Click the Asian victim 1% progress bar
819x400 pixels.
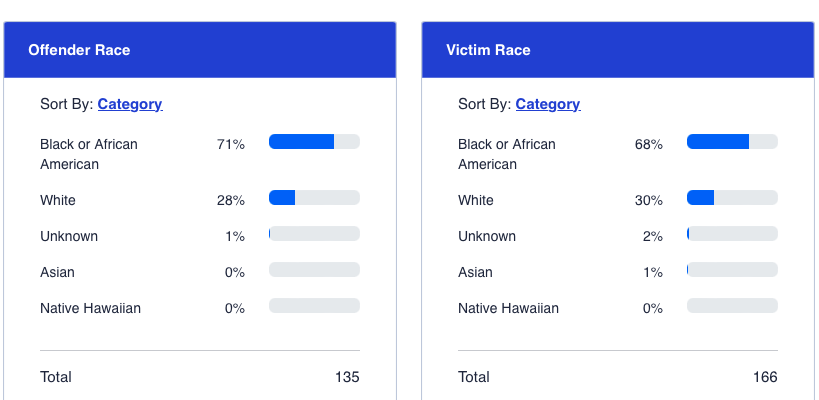coord(732,270)
